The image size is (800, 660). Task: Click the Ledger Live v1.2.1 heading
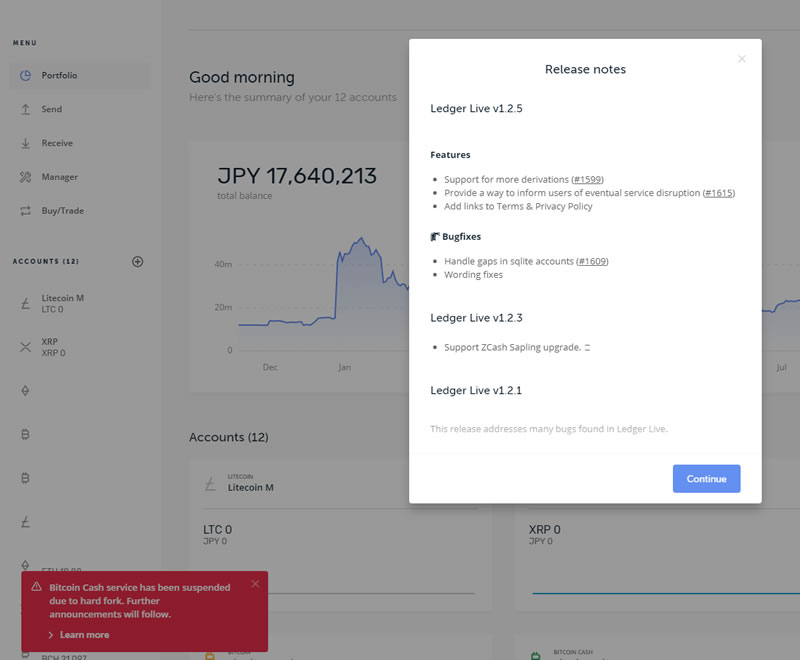(x=476, y=391)
